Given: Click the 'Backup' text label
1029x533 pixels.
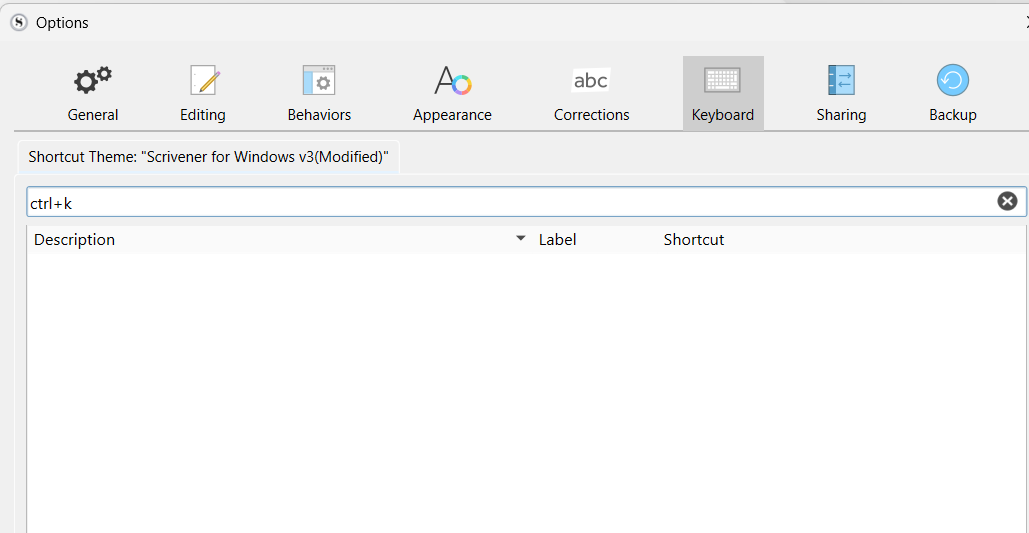Looking at the screenshot, I should [952, 115].
